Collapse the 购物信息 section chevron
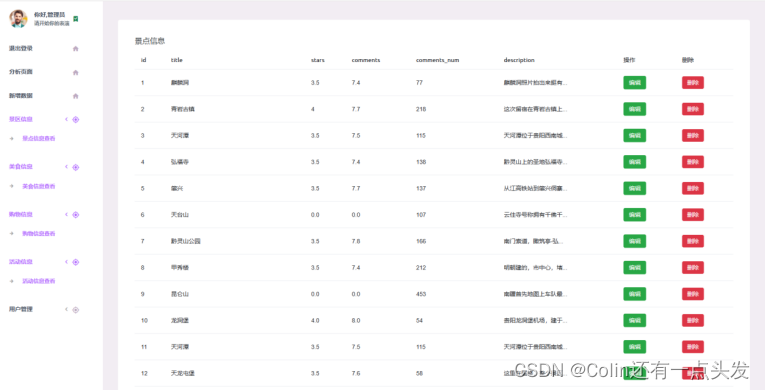The width and height of the screenshot is (765, 390). click(66, 214)
